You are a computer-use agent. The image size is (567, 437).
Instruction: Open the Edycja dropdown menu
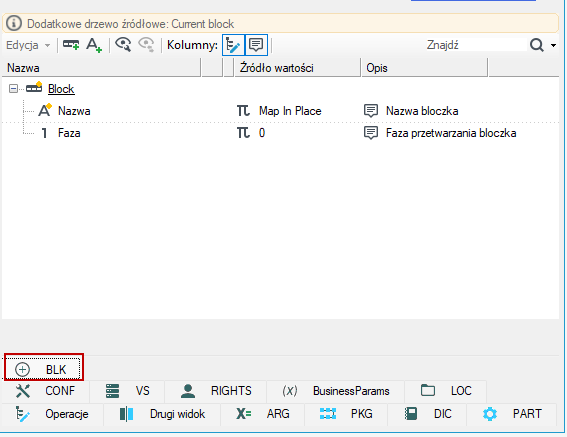coord(28,45)
